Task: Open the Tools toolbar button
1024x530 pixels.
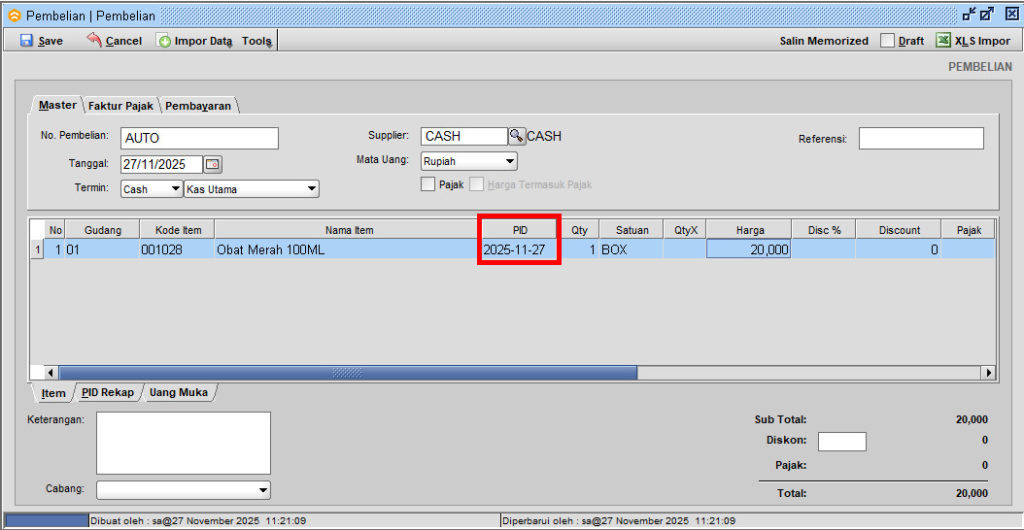Action: pyautogui.click(x=256, y=41)
